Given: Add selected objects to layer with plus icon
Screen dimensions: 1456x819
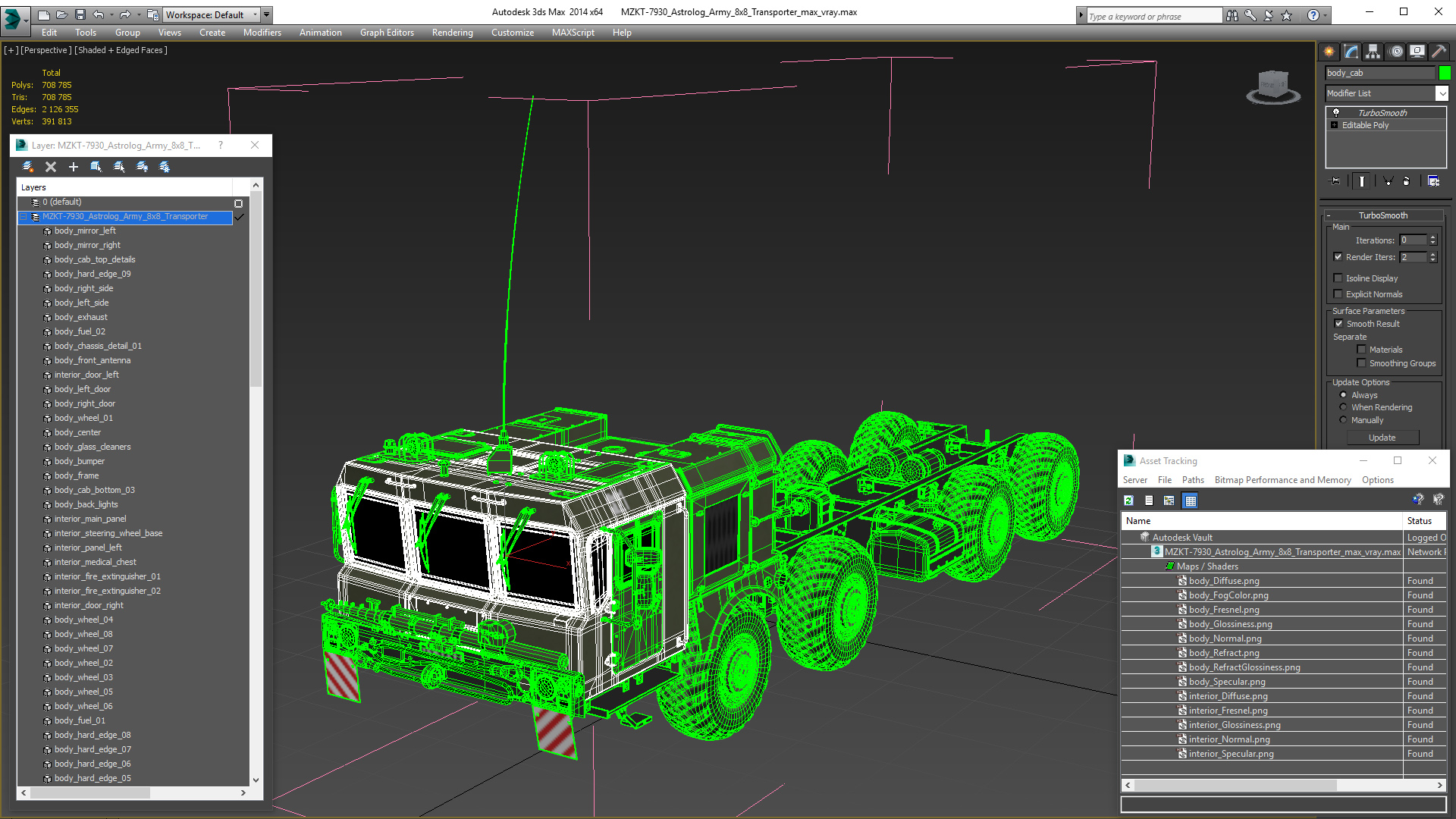Looking at the screenshot, I should pos(74,167).
